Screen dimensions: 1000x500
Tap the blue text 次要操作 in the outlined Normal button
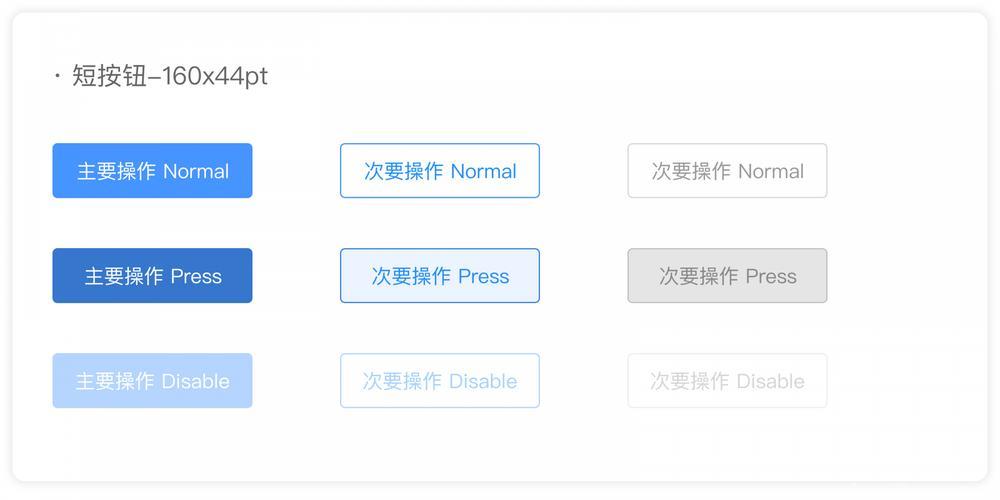coord(404,171)
